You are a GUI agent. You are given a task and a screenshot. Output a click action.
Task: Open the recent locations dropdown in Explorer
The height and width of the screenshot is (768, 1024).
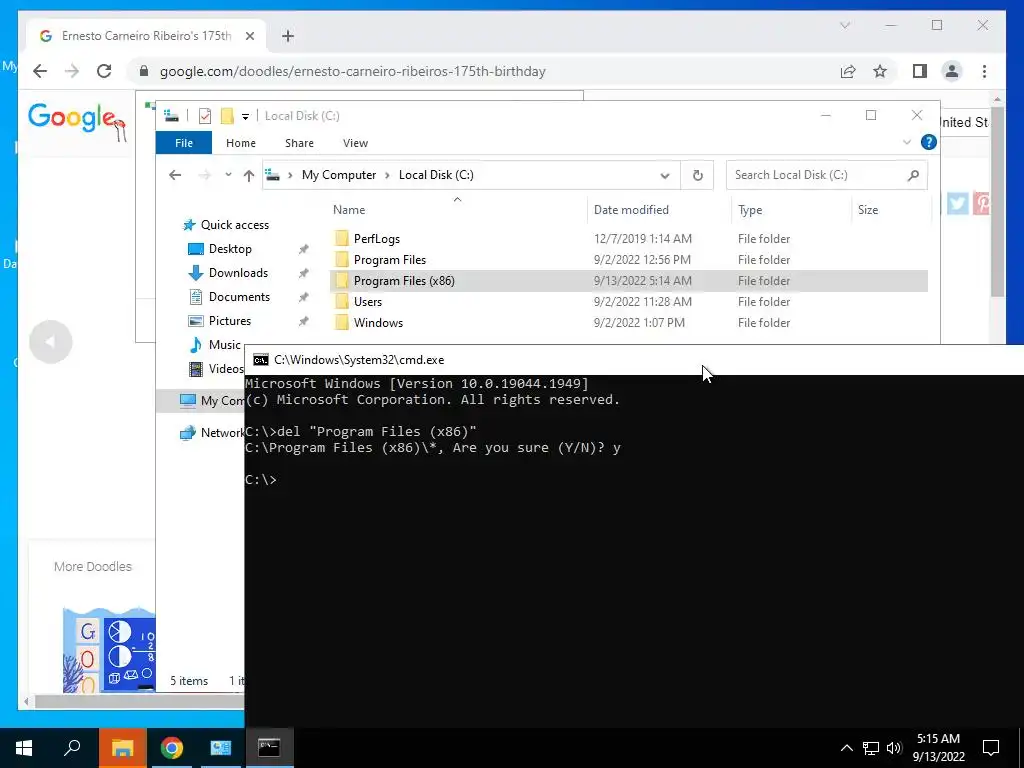[x=228, y=175]
